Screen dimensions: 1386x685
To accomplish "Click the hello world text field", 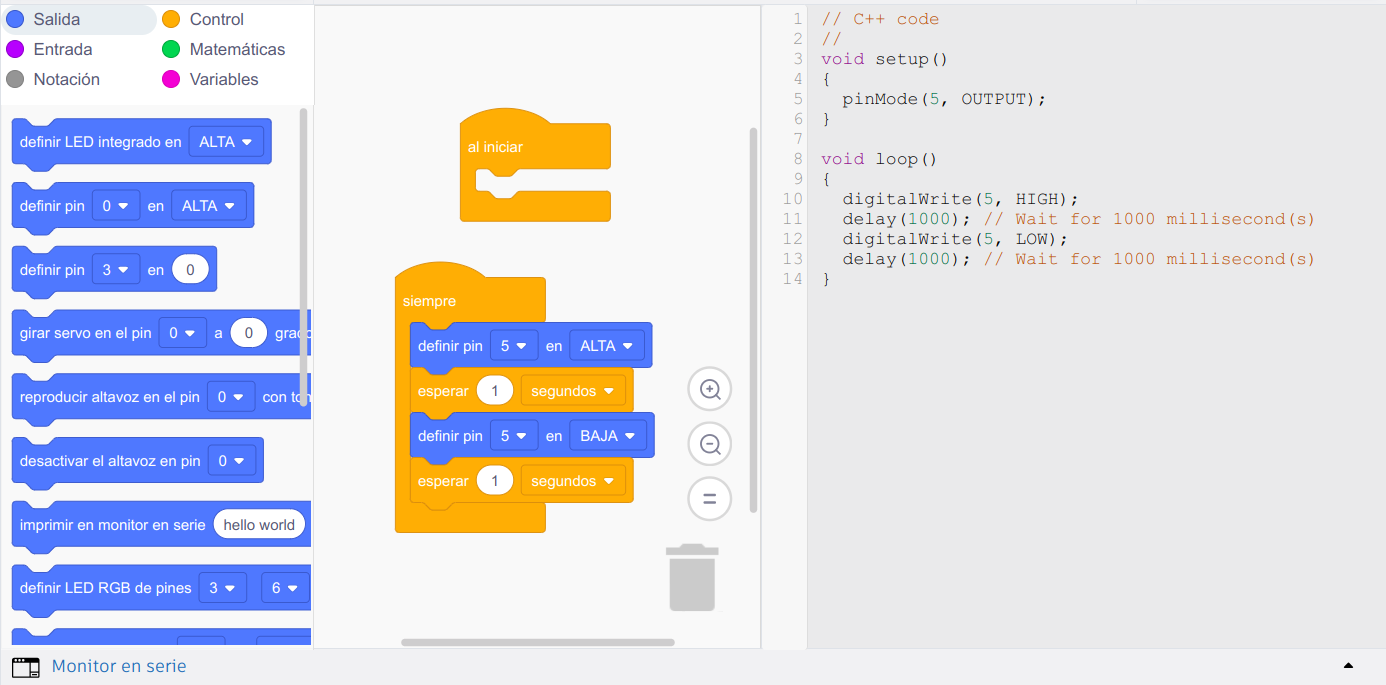I will [x=259, y=525].
